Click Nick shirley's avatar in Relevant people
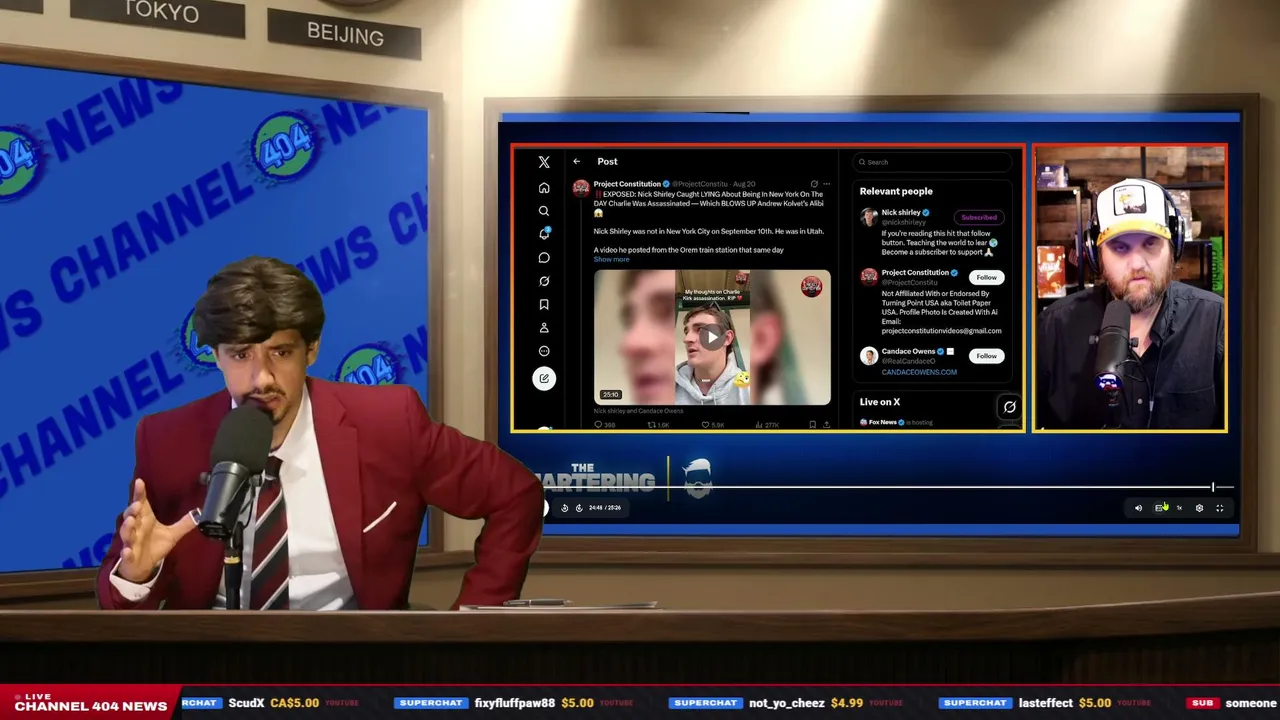 coord(869,216)
